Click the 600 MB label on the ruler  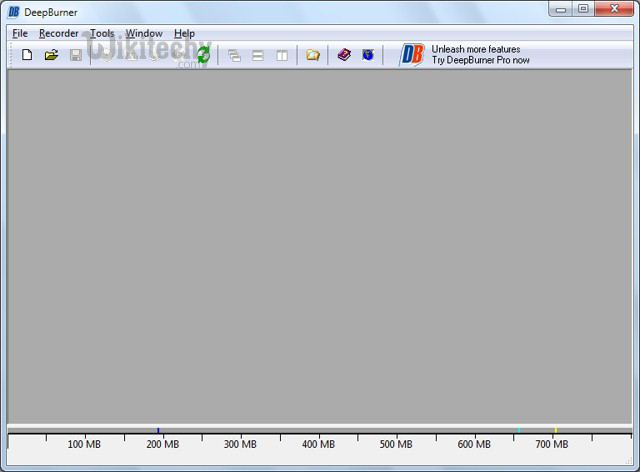coord(474,444)
